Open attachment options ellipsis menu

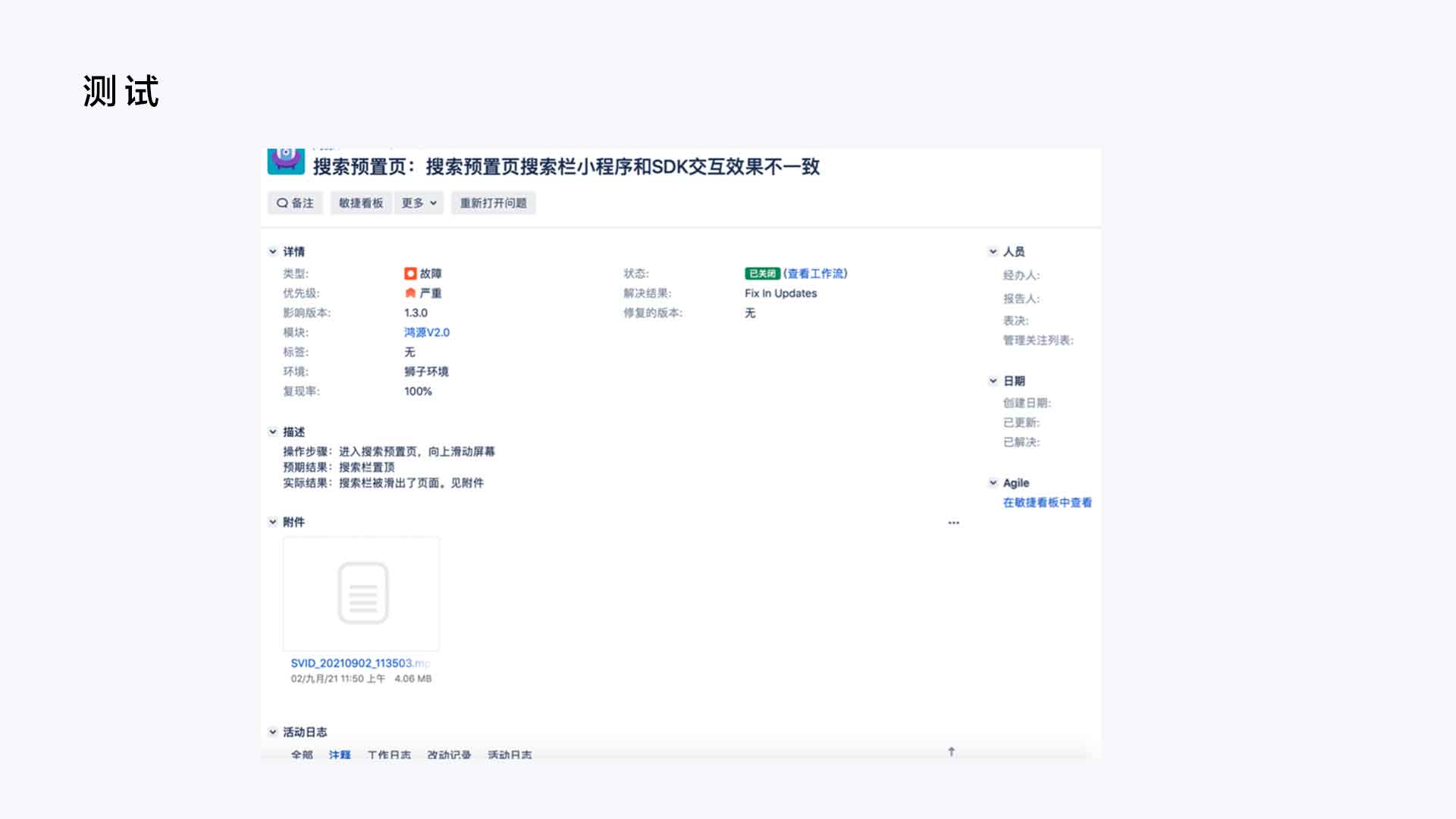click(x=953, y=523)
